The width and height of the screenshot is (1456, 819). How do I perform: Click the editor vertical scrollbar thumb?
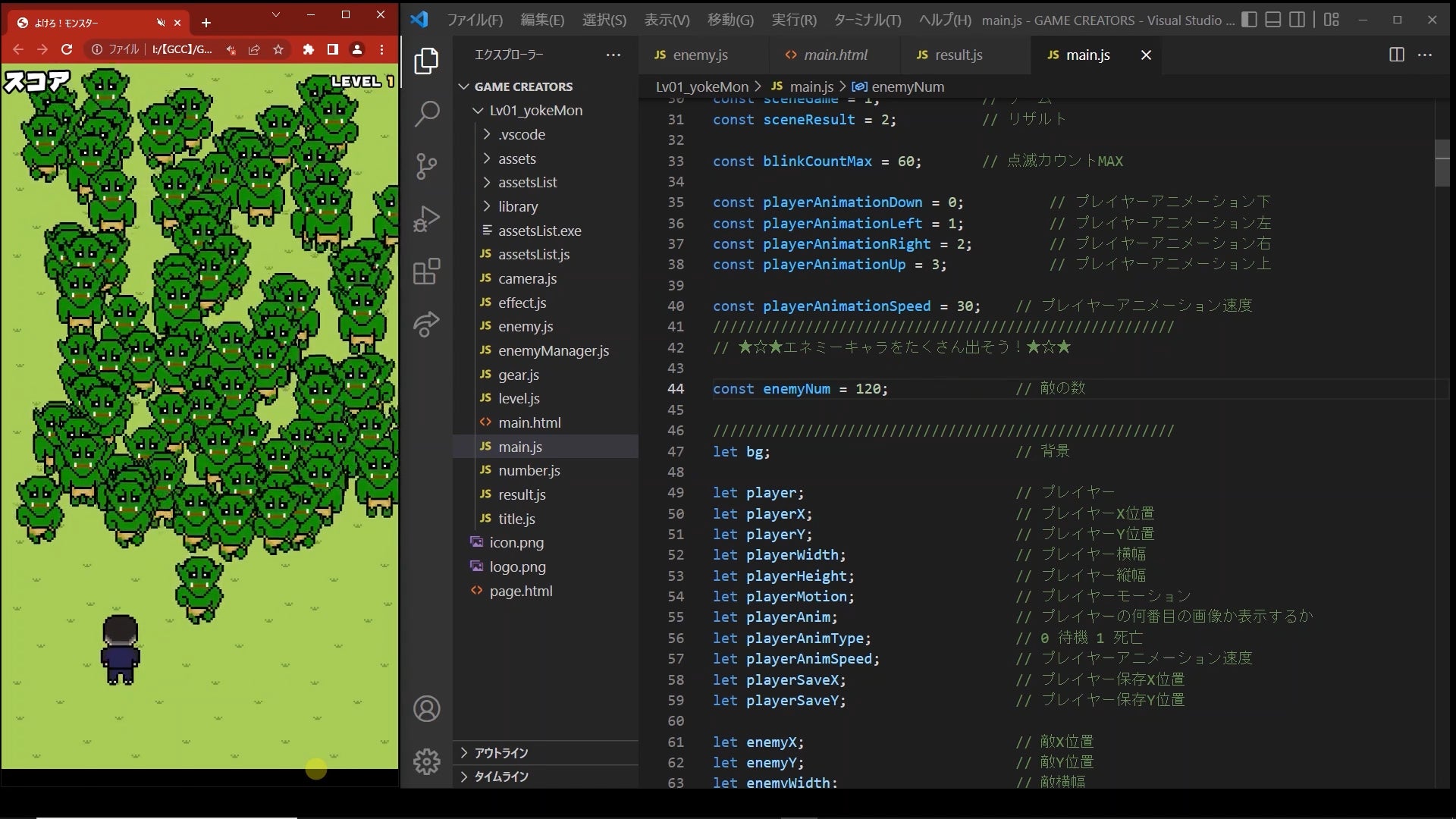tap(1442, 162)
